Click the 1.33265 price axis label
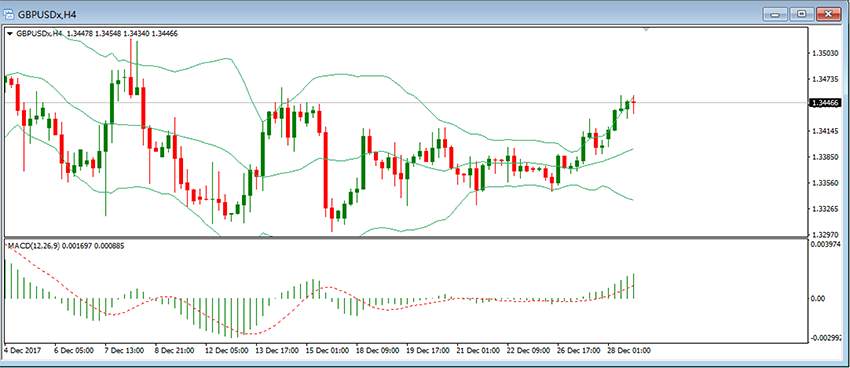Image resolution: width=850 pixels, height=368 pixels. (825, 209)
